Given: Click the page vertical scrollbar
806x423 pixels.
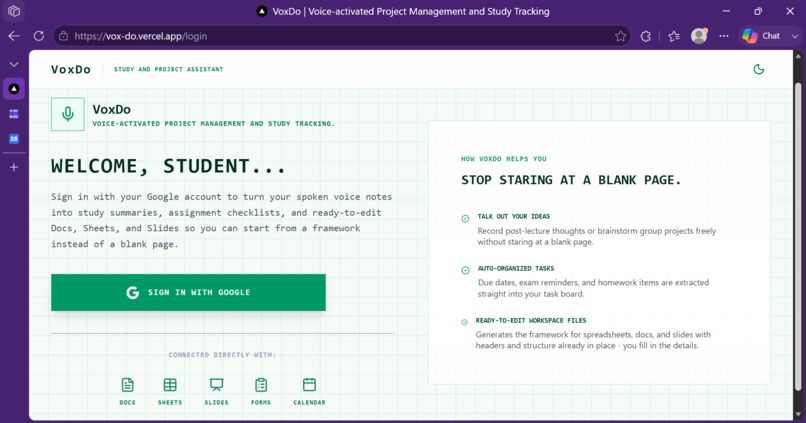Looking at the screenshot, I should pos(798,236).
